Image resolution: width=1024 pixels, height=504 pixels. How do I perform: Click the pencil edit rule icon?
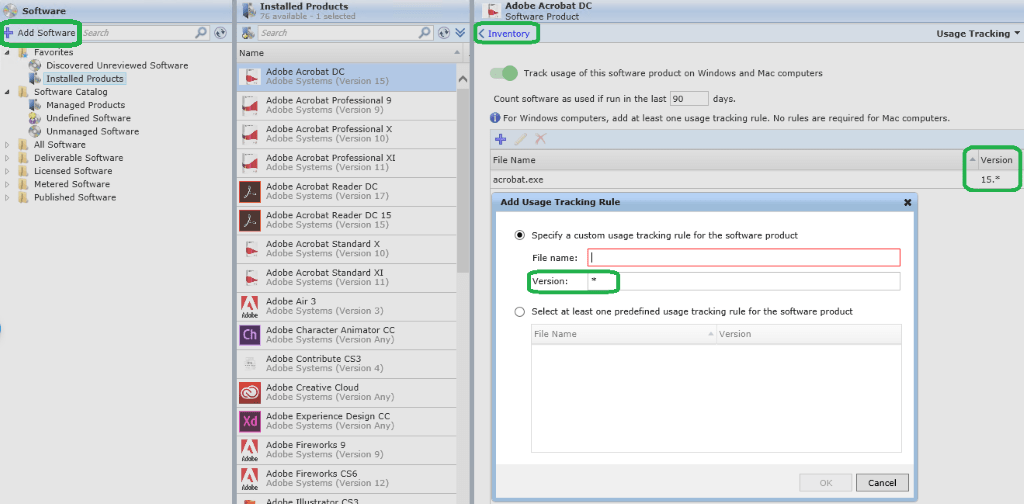pyautogui.click(x=520, y=139)
